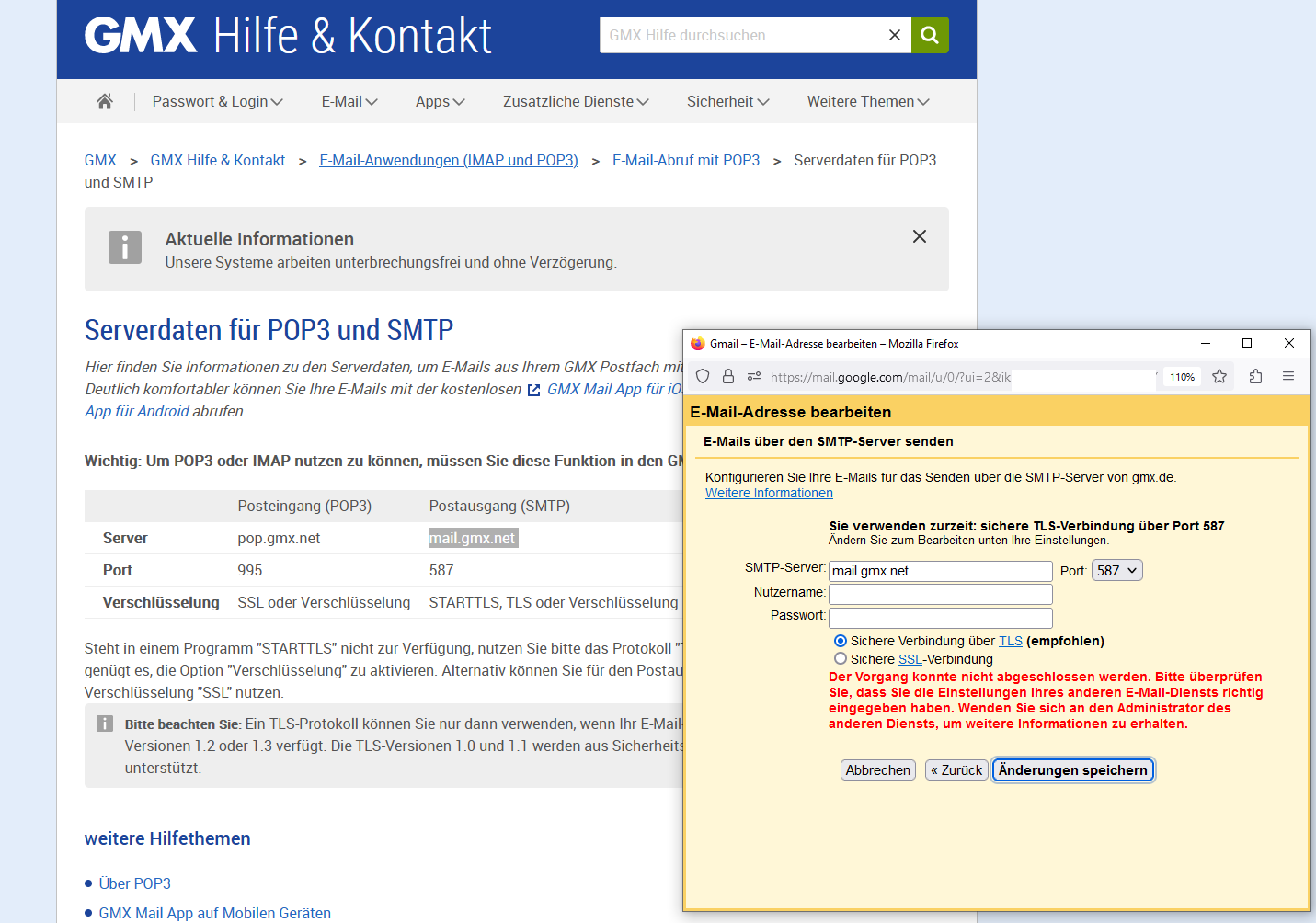Minimize the Gmail Firefox popup window
Screen dimensions: 1316x923
pos(1205,343)
